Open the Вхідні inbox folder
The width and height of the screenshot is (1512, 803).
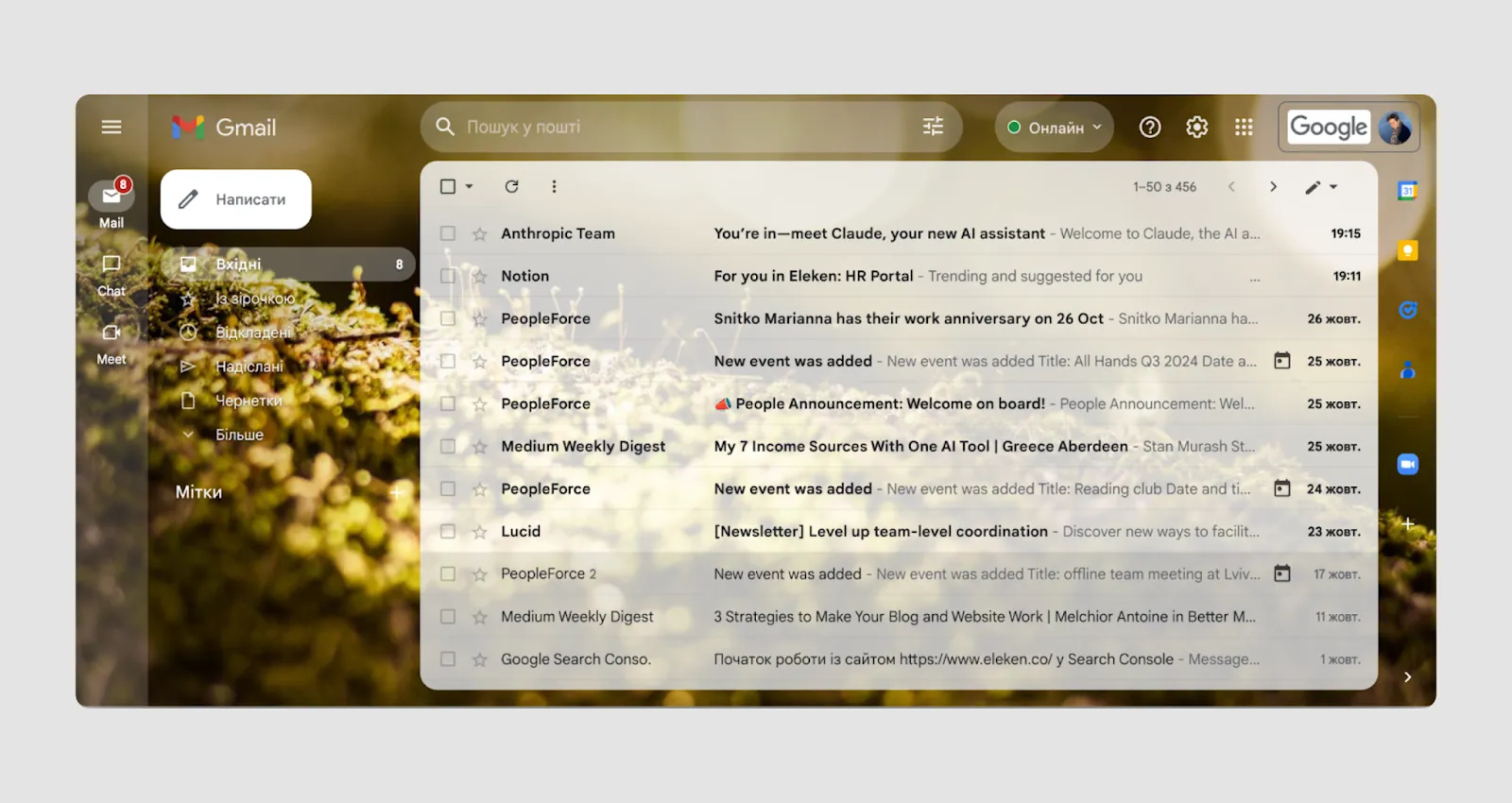pyautogui.click(x=287, y=265)
